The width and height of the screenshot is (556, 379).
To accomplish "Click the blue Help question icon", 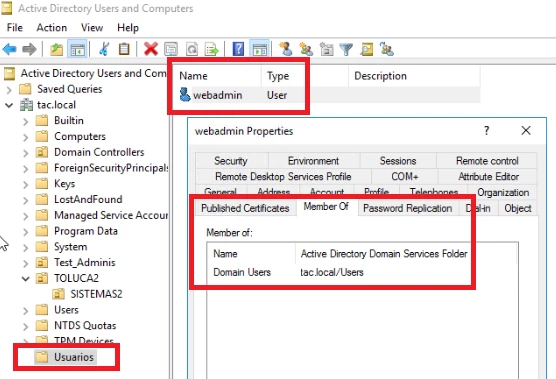I will coord(238,49).
